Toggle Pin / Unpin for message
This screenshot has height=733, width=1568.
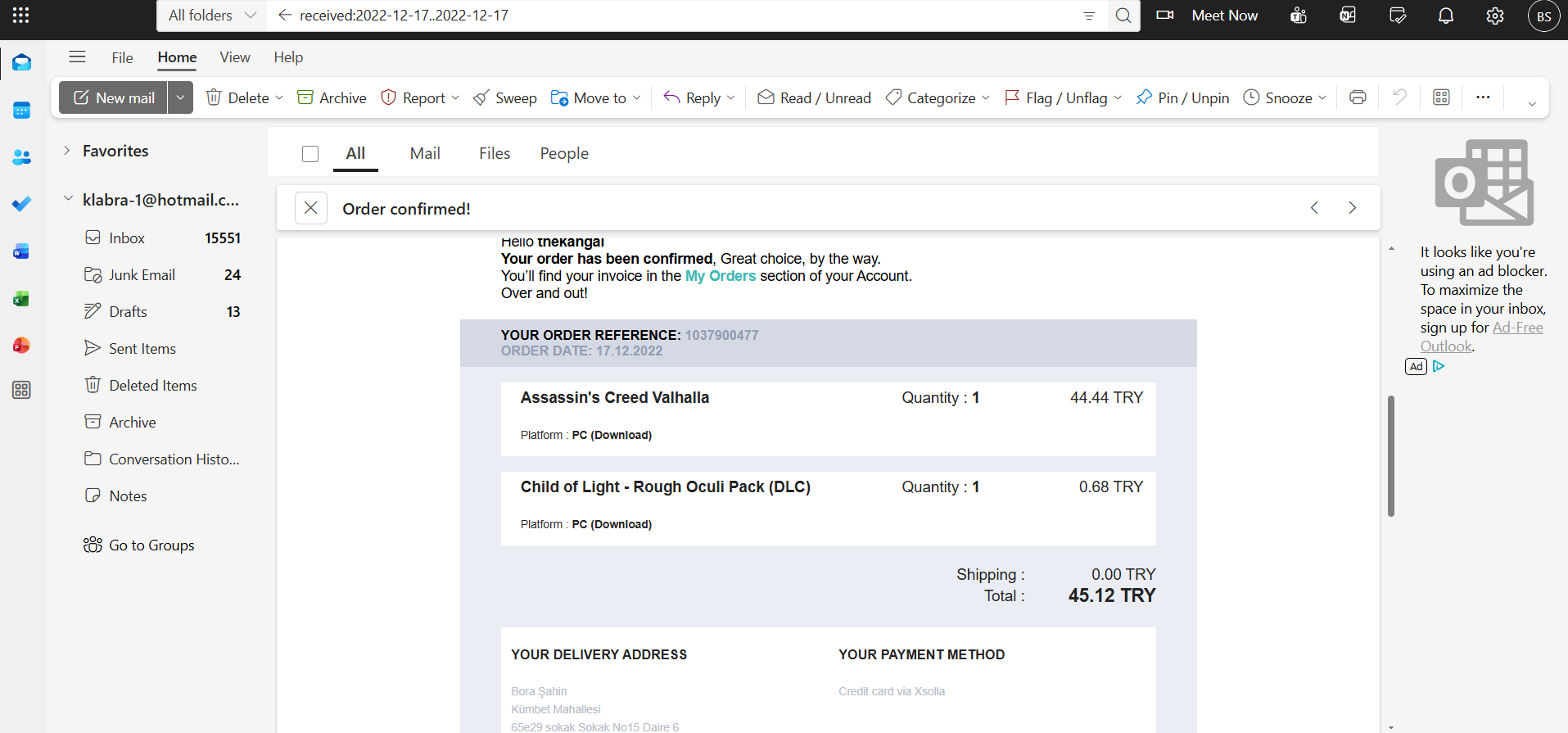tap(1182, 97)
